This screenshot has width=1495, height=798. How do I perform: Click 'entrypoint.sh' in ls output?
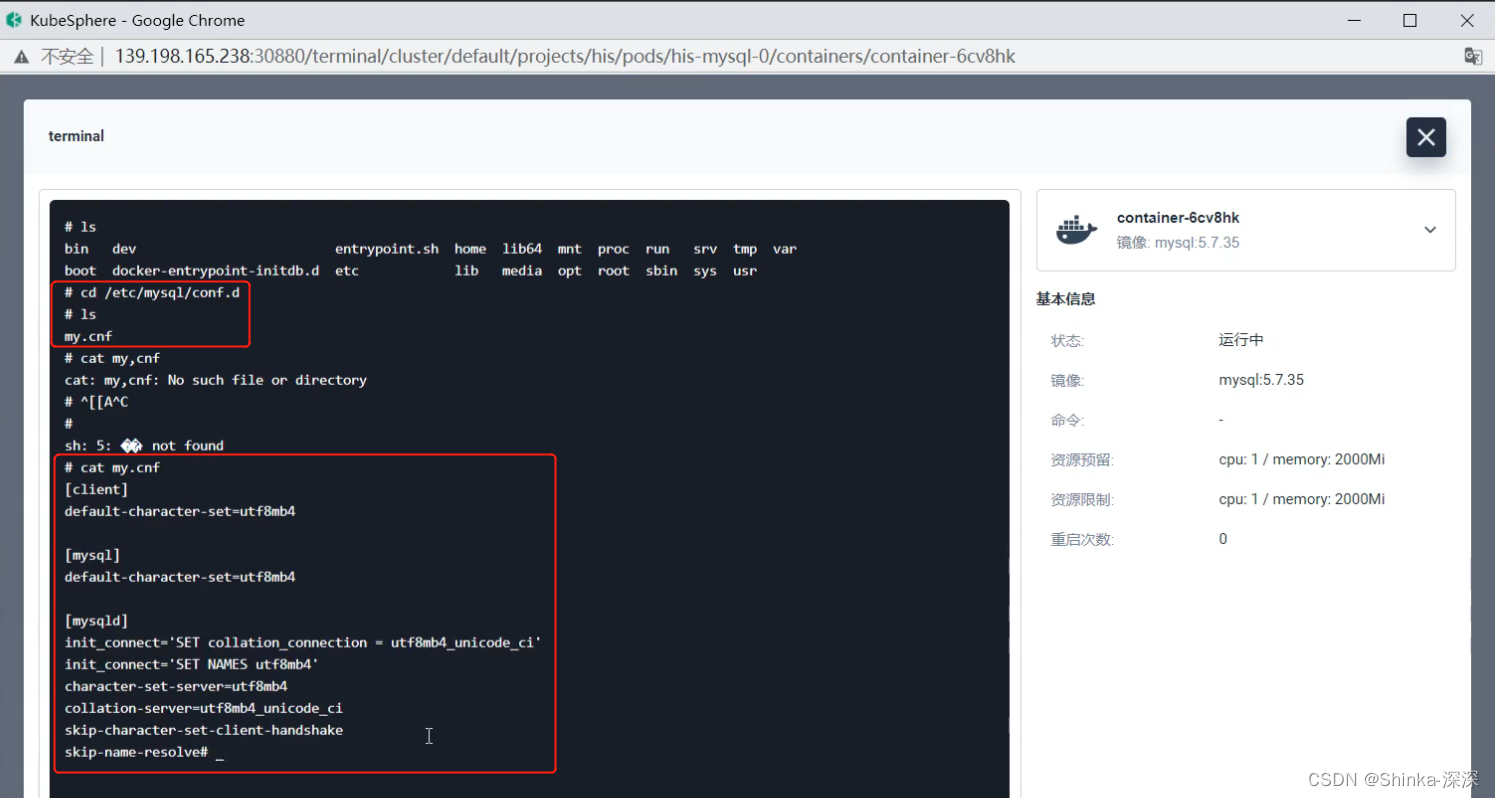click(x=387, y=249)
